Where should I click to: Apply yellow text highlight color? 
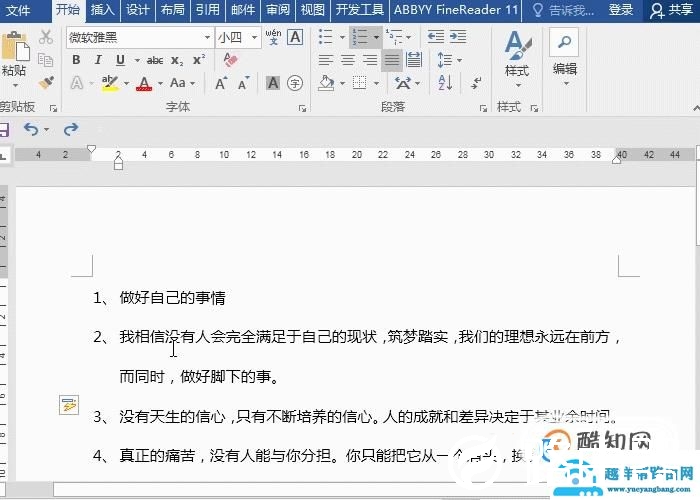coord(110,83)
